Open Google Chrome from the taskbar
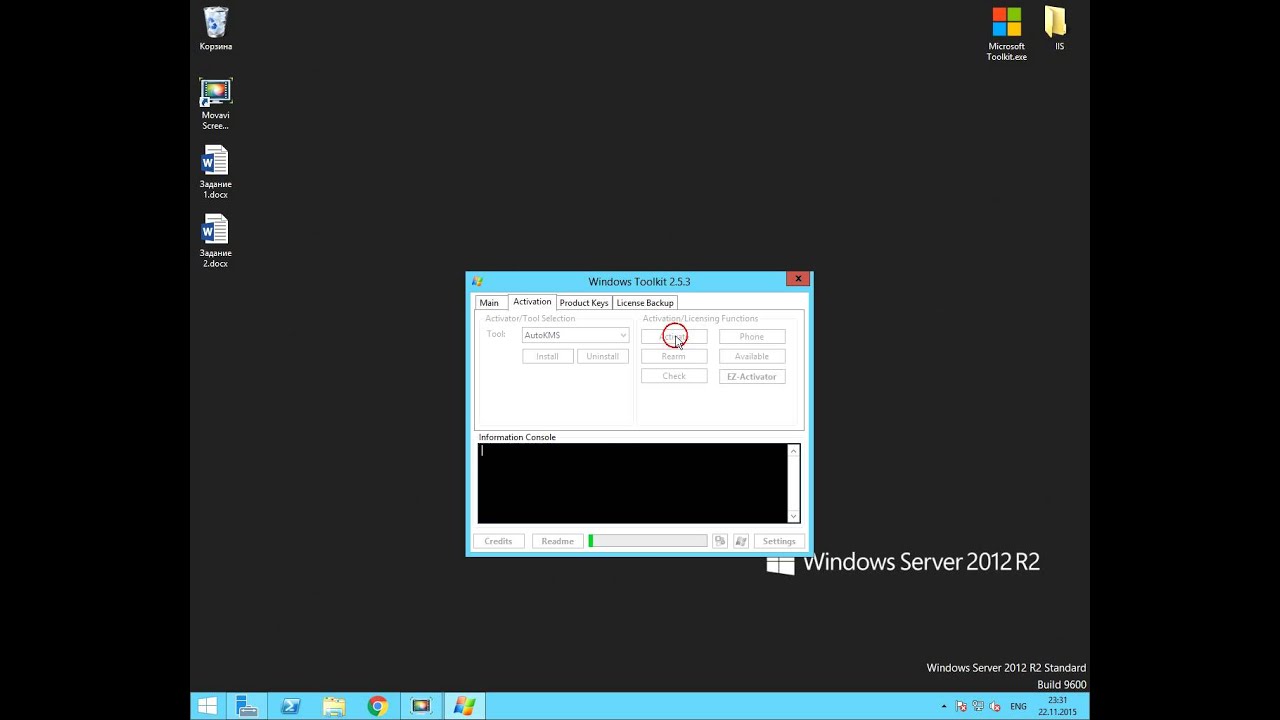Screen dimensions: 1280x720 click(x=377, y=706)
